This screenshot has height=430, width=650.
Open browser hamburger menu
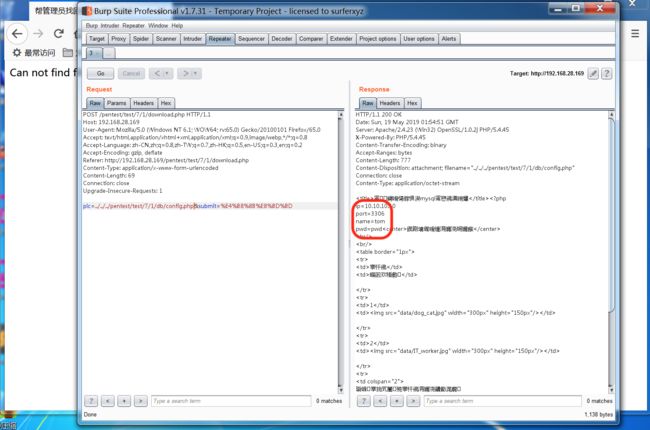coord(635,34)
